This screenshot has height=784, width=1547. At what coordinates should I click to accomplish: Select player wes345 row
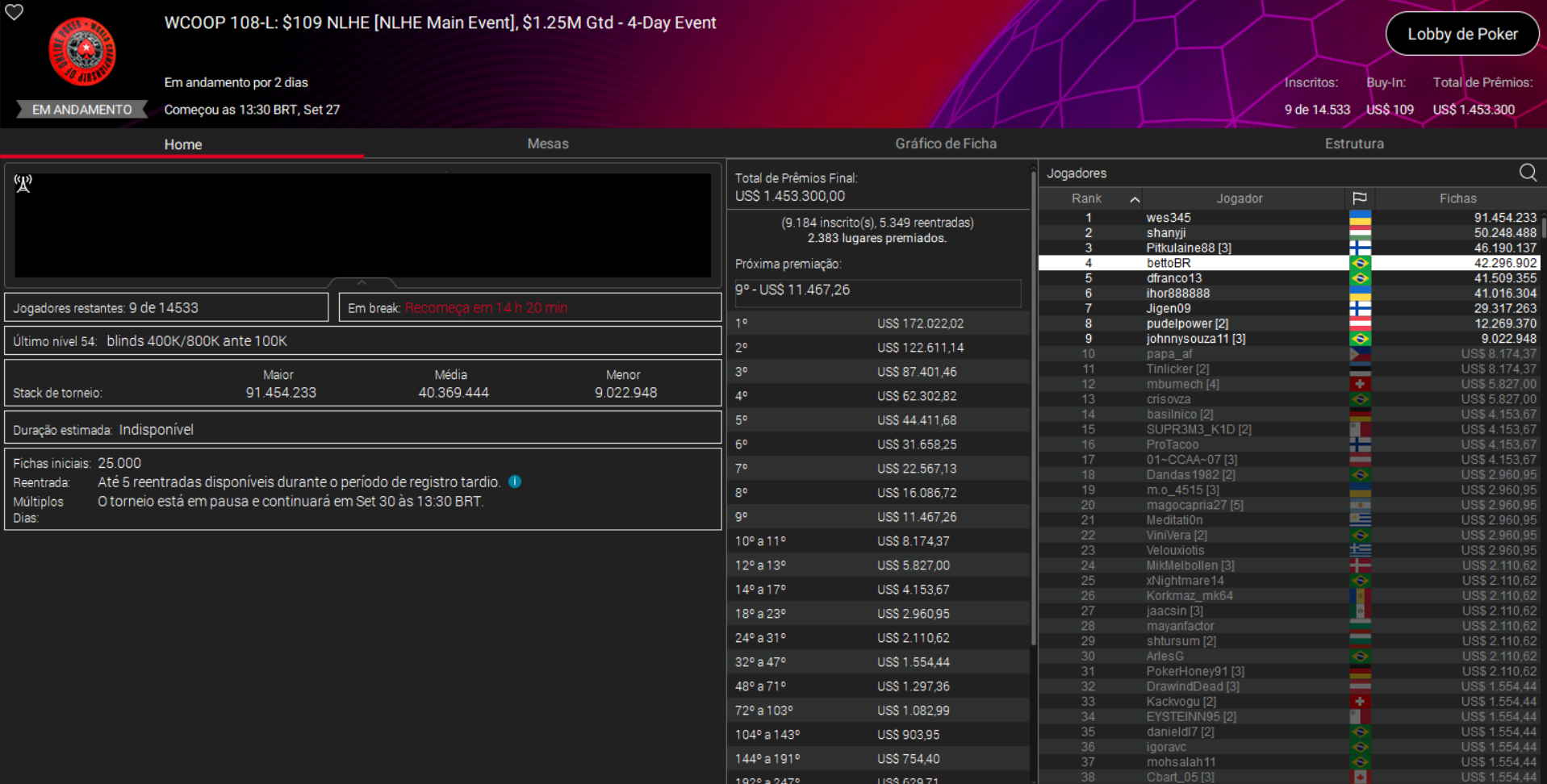[1290, 218]
